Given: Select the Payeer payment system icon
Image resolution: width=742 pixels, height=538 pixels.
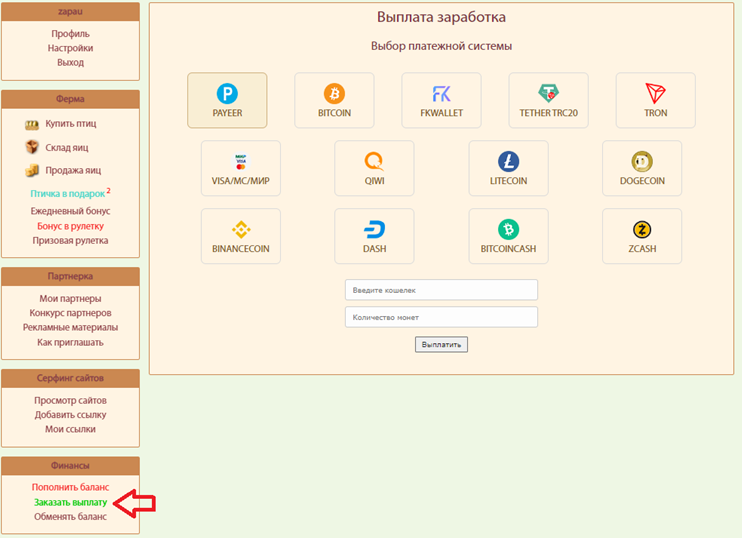Looking at the screenshot, I should pos(227,100).
